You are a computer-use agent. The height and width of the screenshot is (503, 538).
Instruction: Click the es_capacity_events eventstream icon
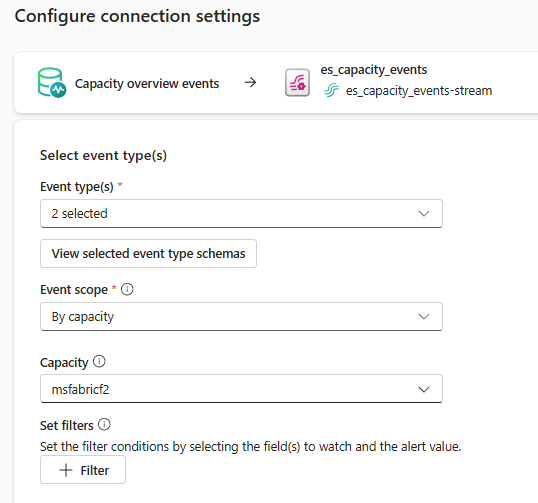click(x=297, y=83)
